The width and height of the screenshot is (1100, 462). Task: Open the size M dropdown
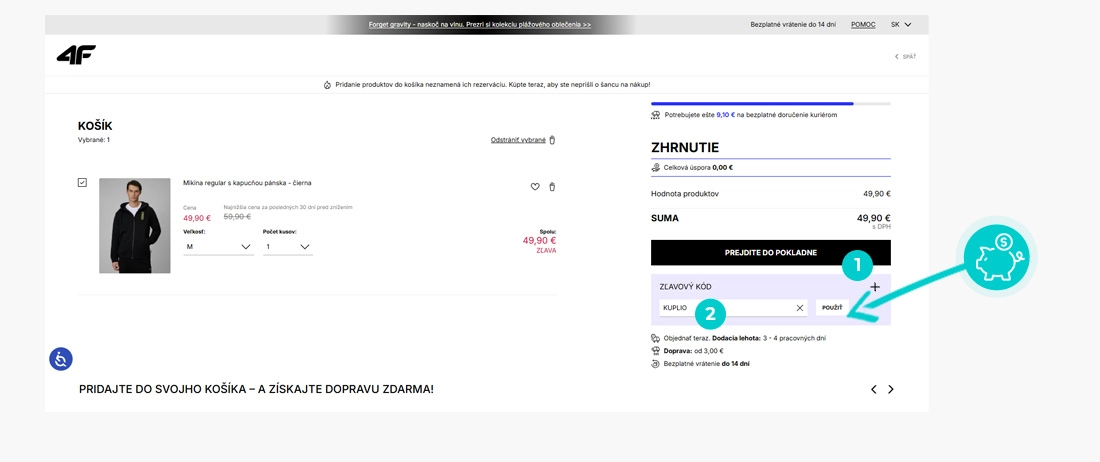218,247
